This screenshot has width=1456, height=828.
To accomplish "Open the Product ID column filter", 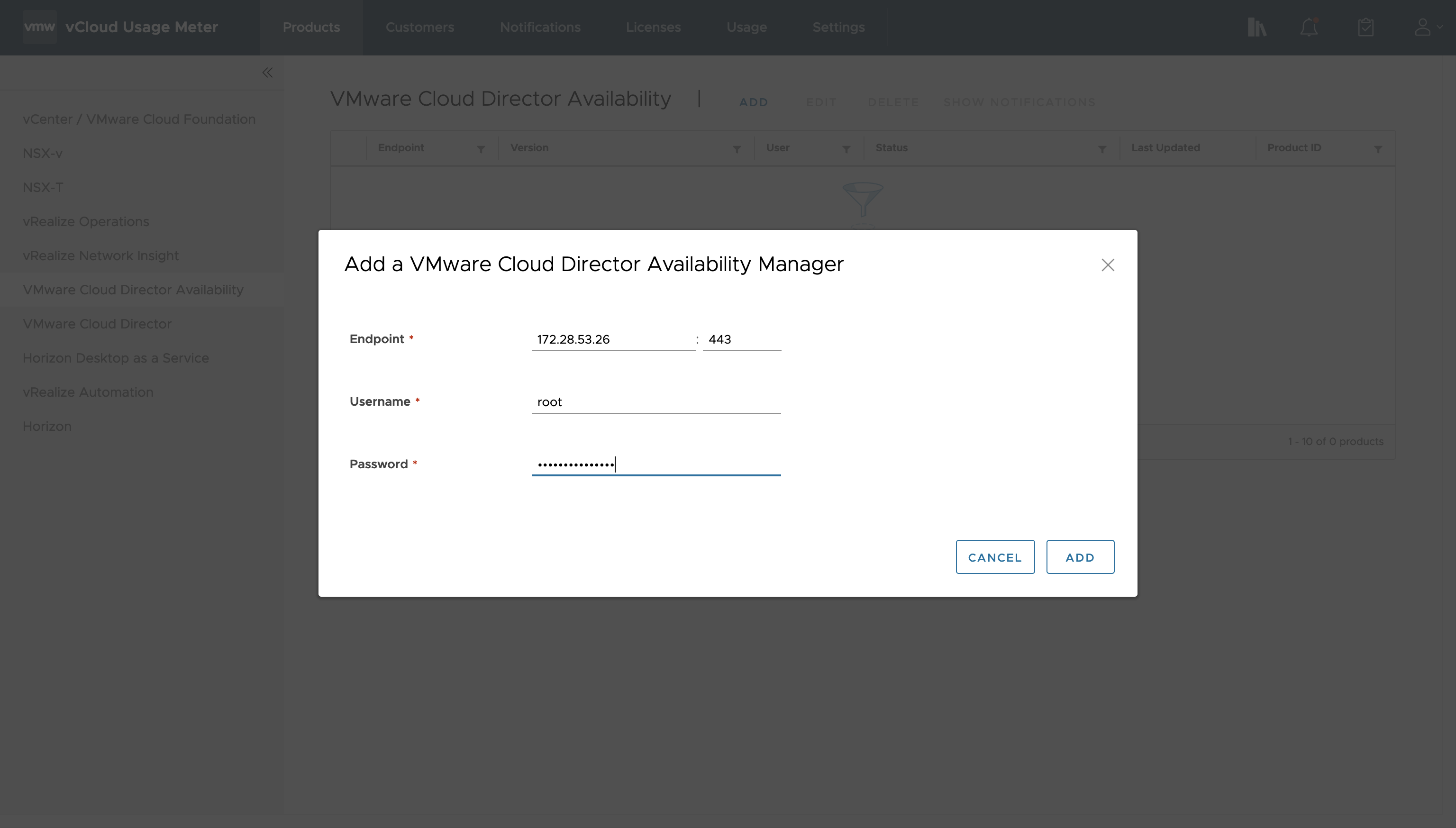I will 1377,149.
